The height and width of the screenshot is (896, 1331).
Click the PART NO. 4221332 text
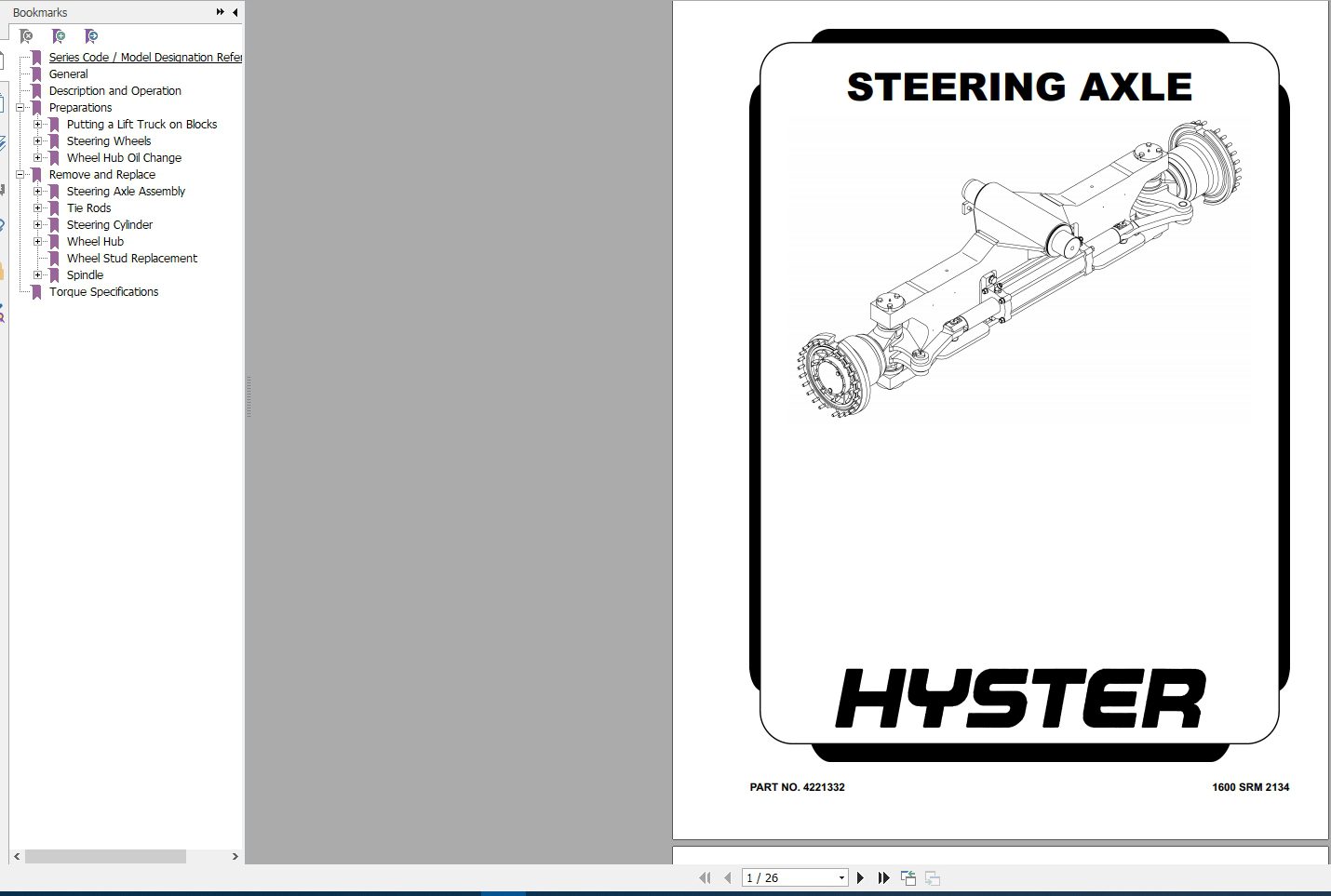(x=798, y=787)
